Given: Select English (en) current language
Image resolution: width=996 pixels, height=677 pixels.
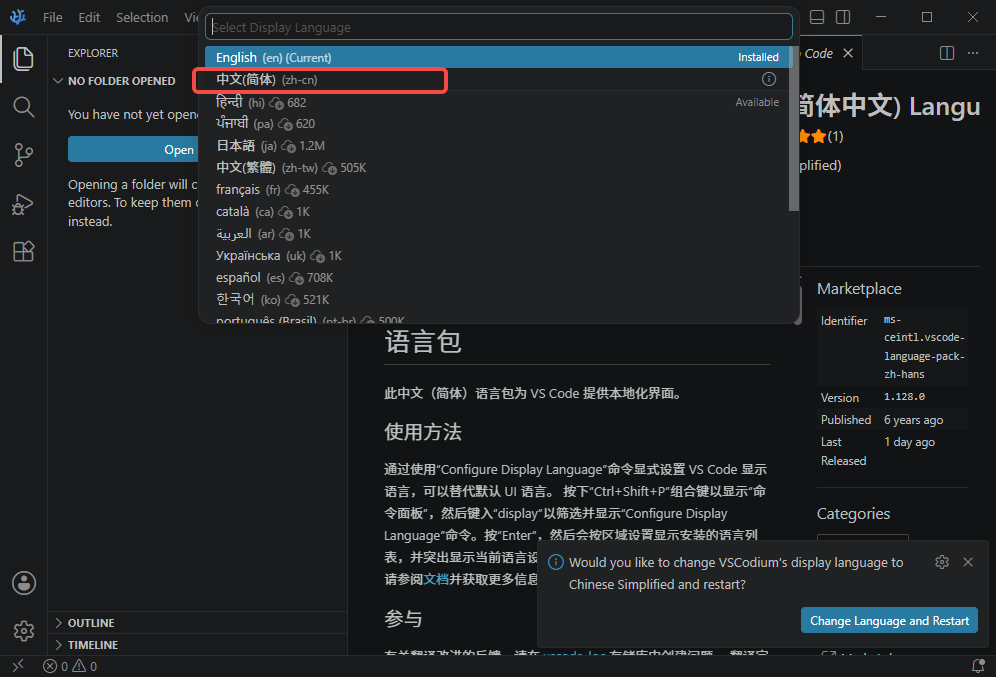Looking at the screenshot, I should click(497, 57).
